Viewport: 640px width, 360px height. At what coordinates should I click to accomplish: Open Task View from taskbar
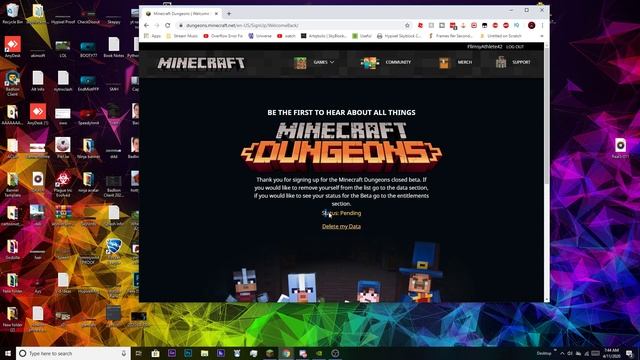click(x=139, y=353)
